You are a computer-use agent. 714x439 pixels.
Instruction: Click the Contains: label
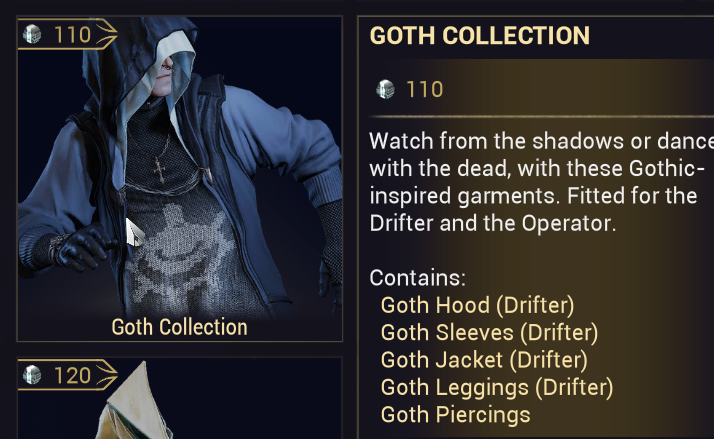(418, 278)
